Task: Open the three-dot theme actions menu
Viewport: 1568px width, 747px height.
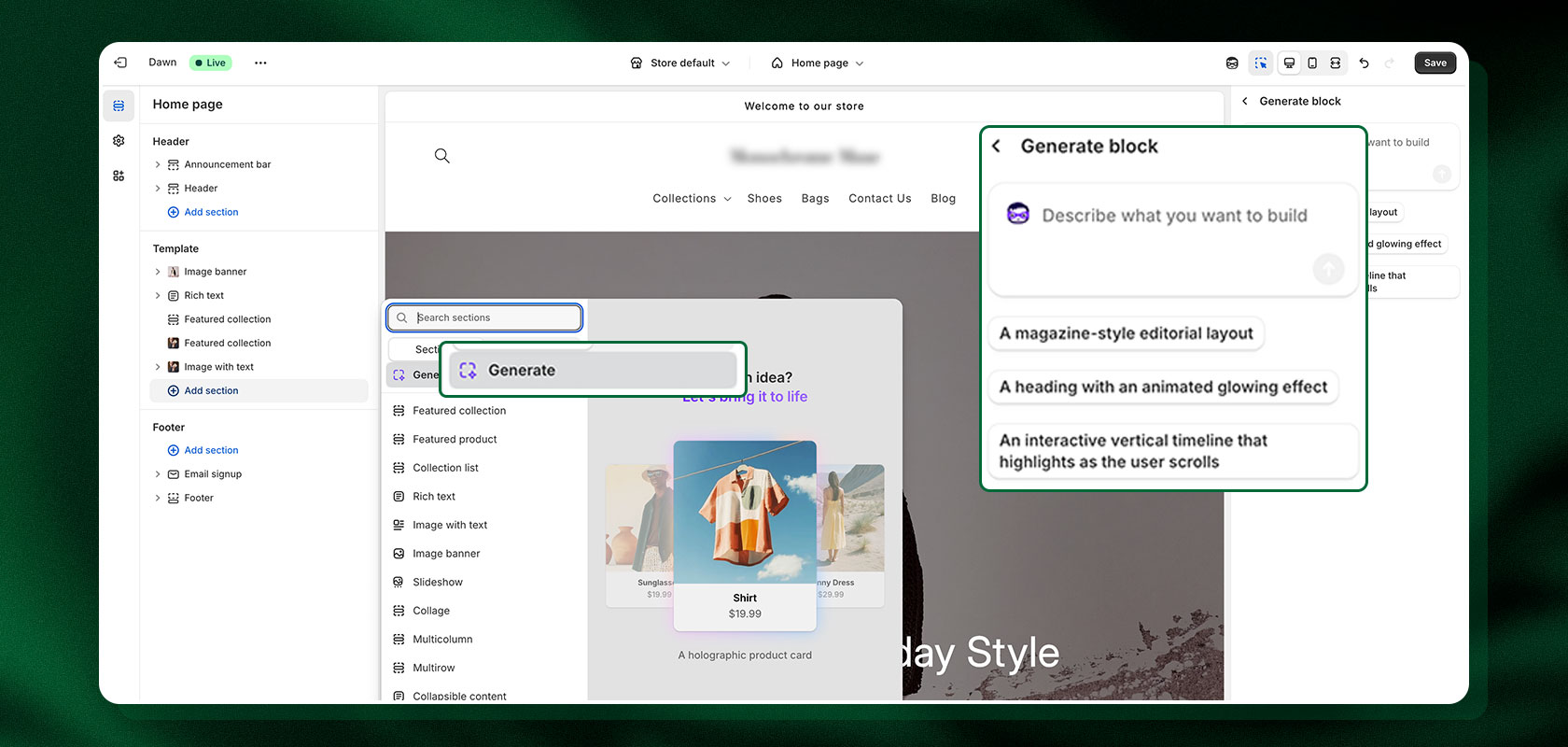Action: pos(260,63)
